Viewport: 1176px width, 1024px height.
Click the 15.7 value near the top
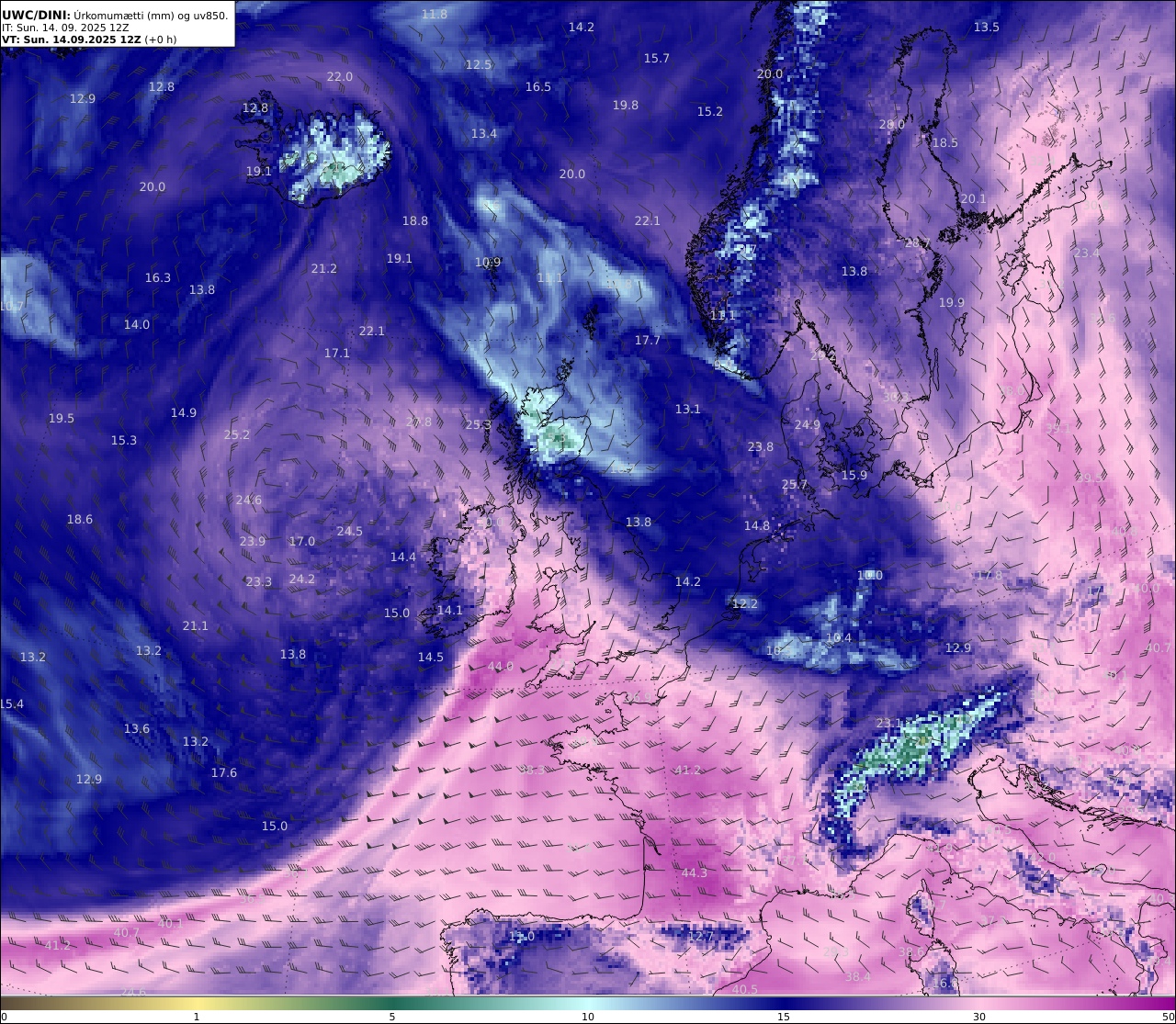click(656, 58)
